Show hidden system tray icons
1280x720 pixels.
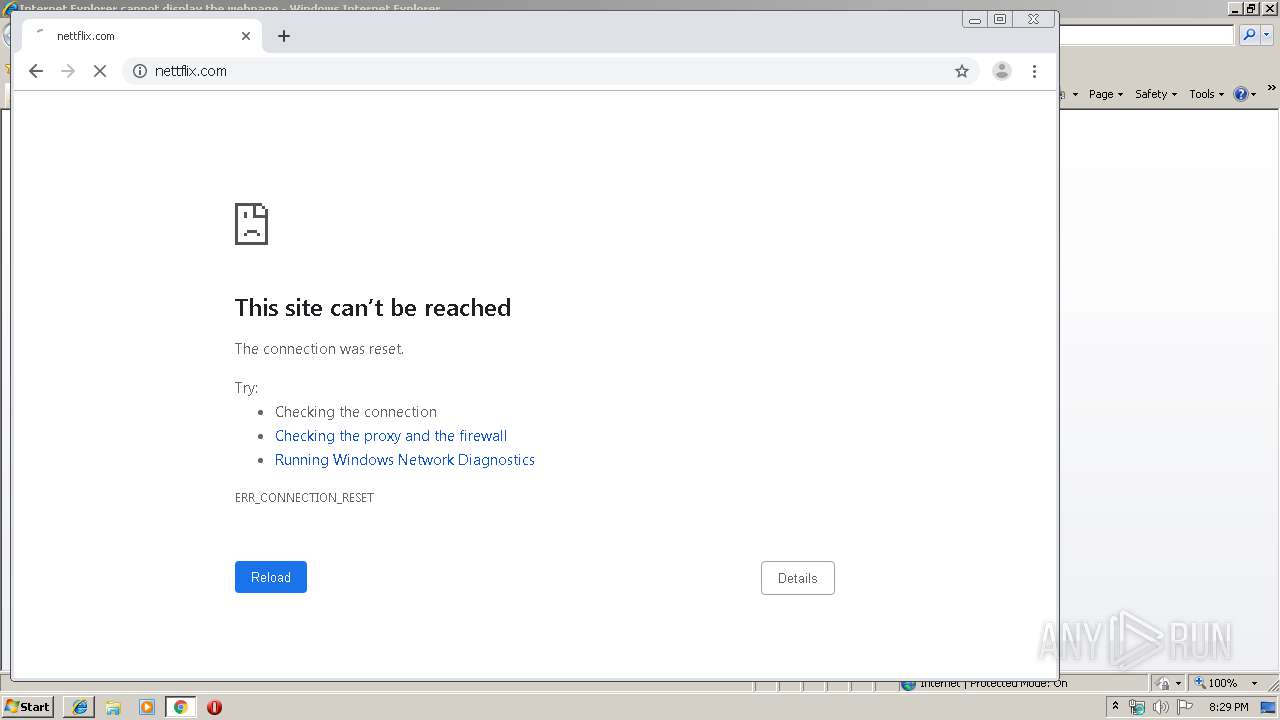click(x=1116, y=707)
